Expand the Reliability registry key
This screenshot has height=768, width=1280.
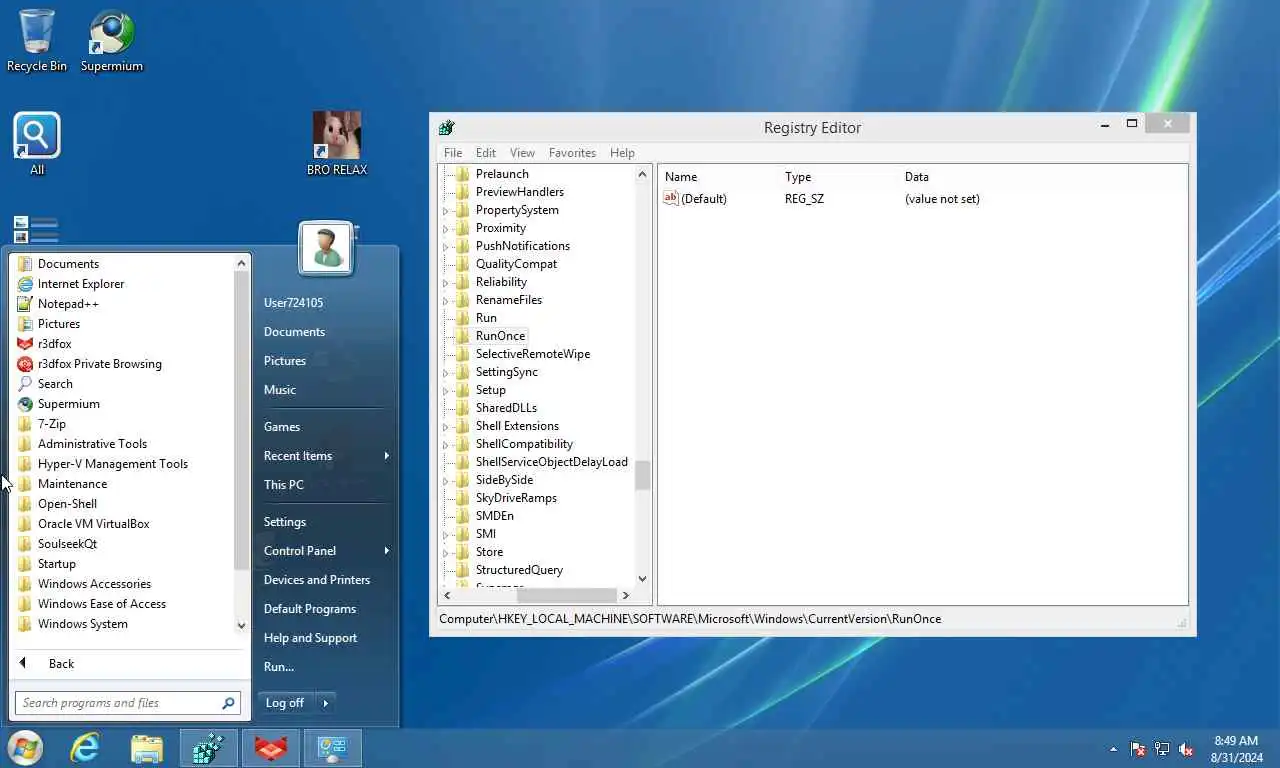point(446,283)
